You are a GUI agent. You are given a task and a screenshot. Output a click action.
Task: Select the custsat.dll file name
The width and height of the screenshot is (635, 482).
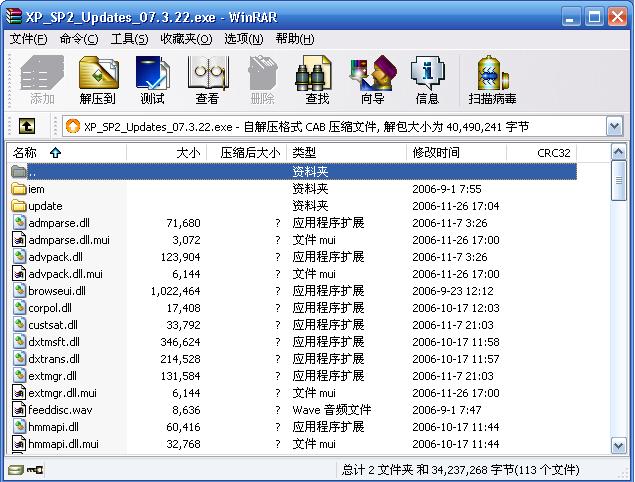click(53, 325)
